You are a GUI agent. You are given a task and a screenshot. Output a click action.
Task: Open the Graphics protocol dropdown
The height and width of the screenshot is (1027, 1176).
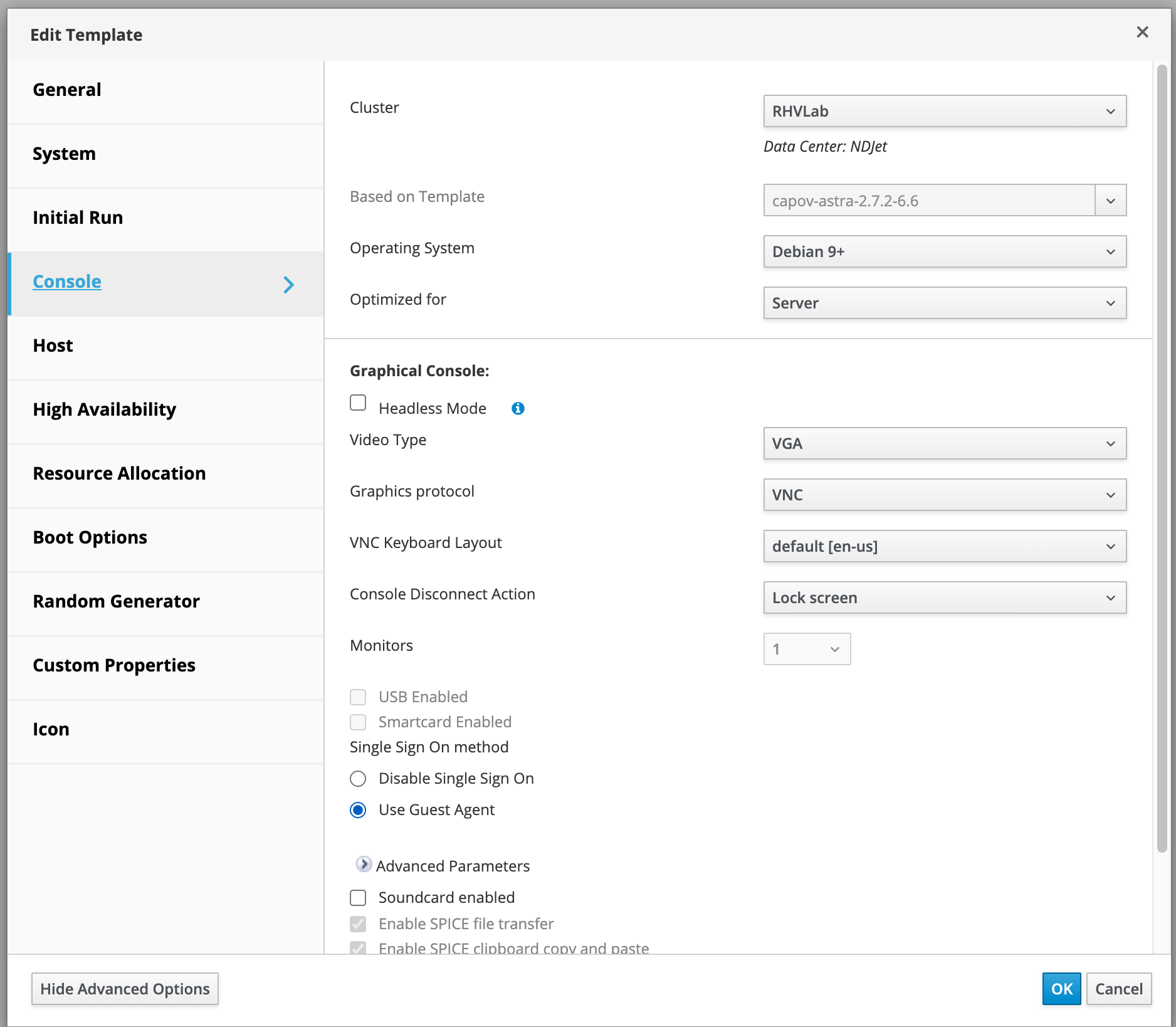944,495
